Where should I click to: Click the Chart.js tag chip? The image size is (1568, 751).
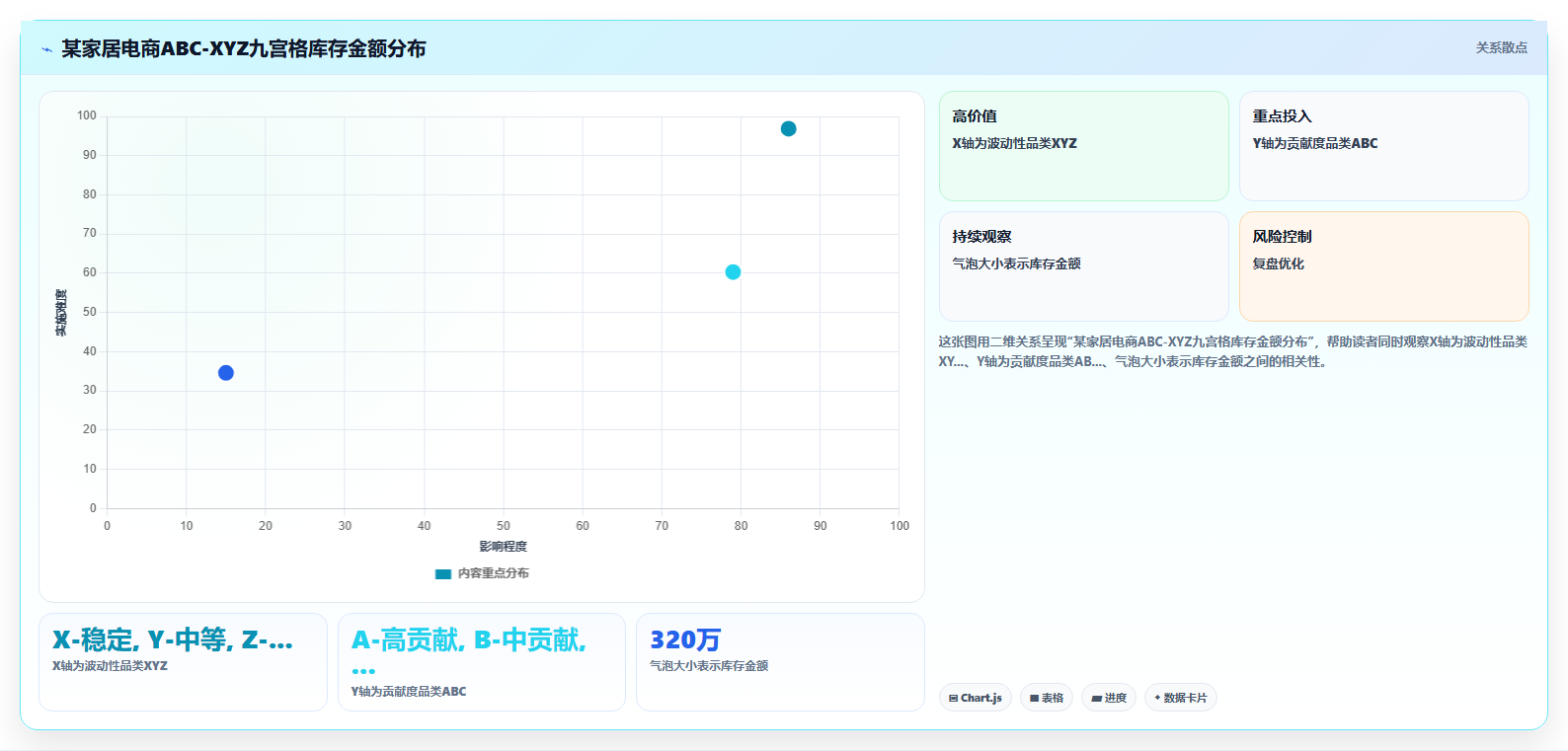point(976,698)
